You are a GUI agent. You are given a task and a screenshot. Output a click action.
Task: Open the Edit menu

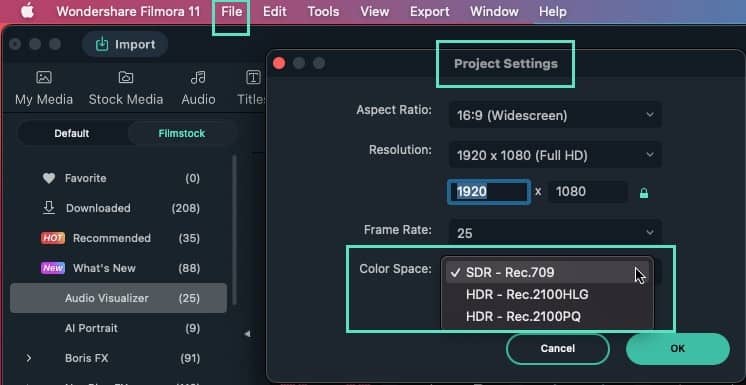click(275, 11)
